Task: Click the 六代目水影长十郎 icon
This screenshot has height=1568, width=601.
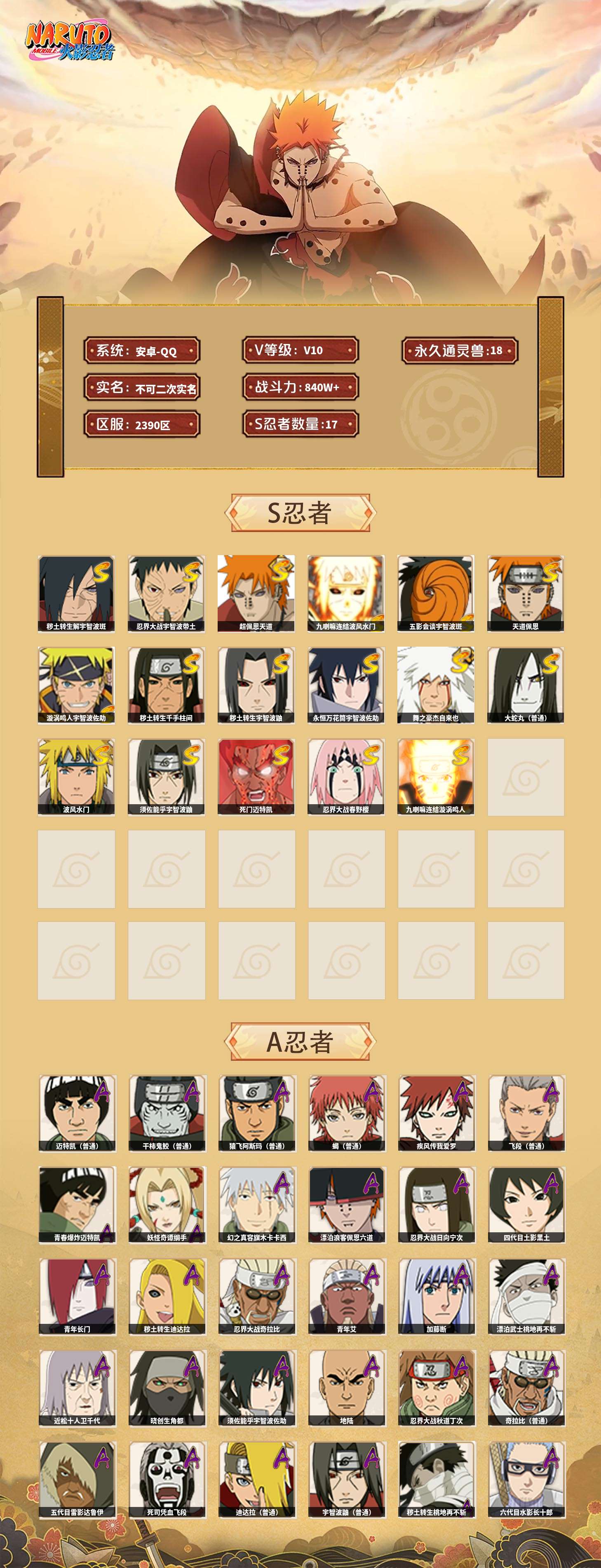Action: click(526, 1480)
